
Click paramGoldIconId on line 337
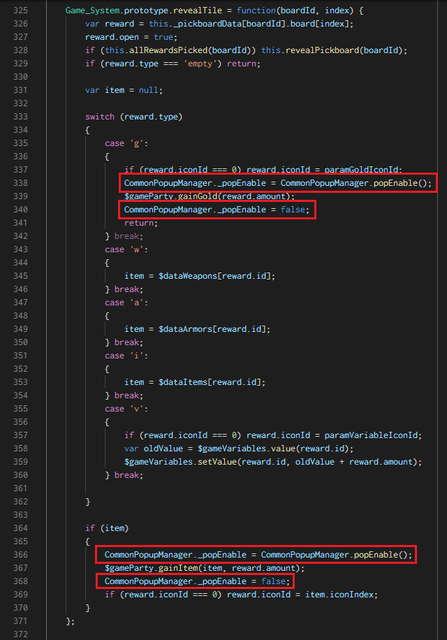point(362,170)
